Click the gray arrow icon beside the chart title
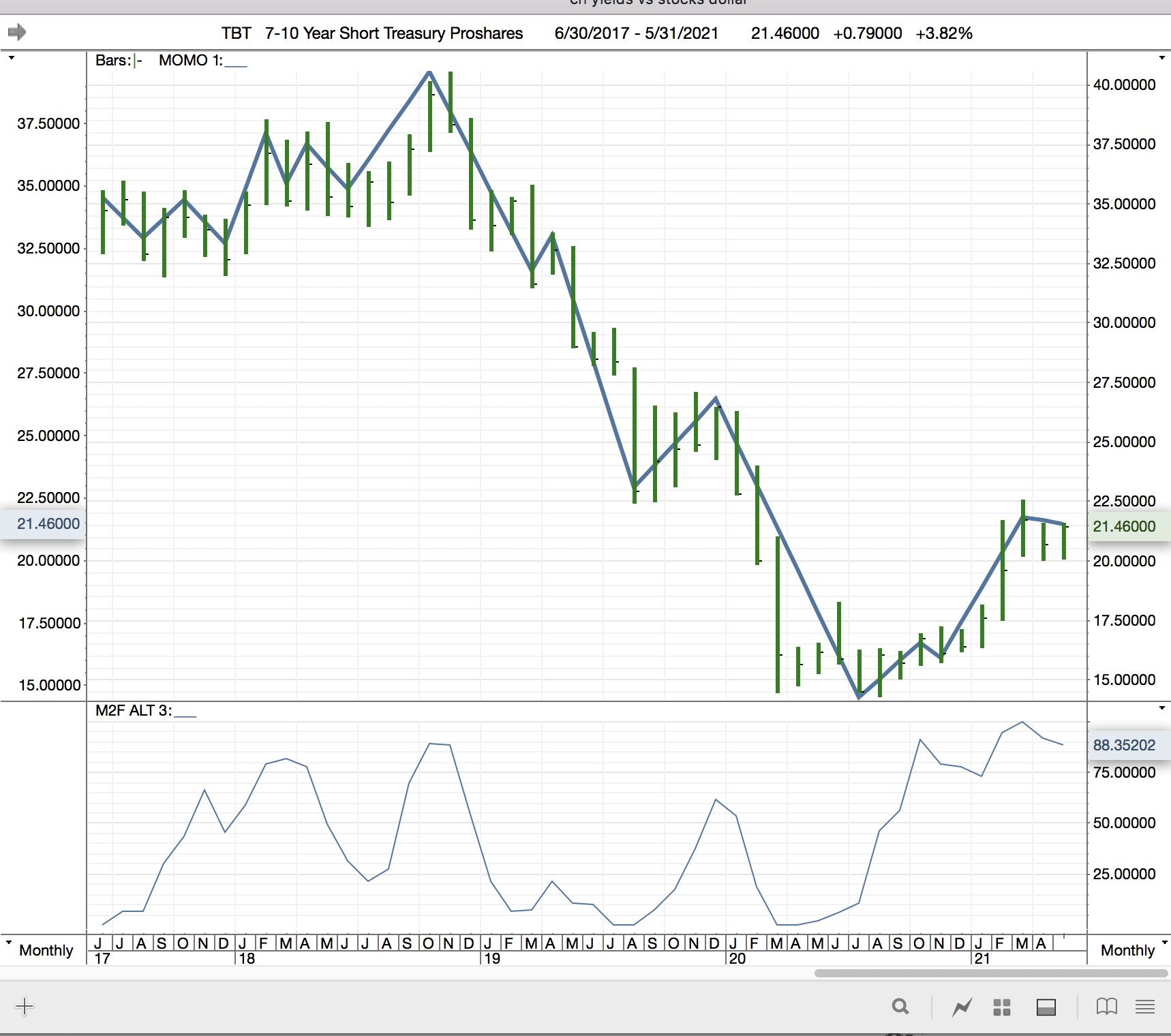 pos(17,32)
